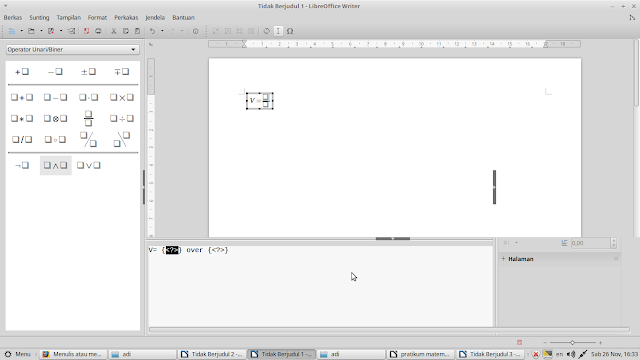Image resolution: width=640 pixels, height=360 pixels.
Task: Insert the plus-minus sign operator template
Action: [x=88, y=72]
